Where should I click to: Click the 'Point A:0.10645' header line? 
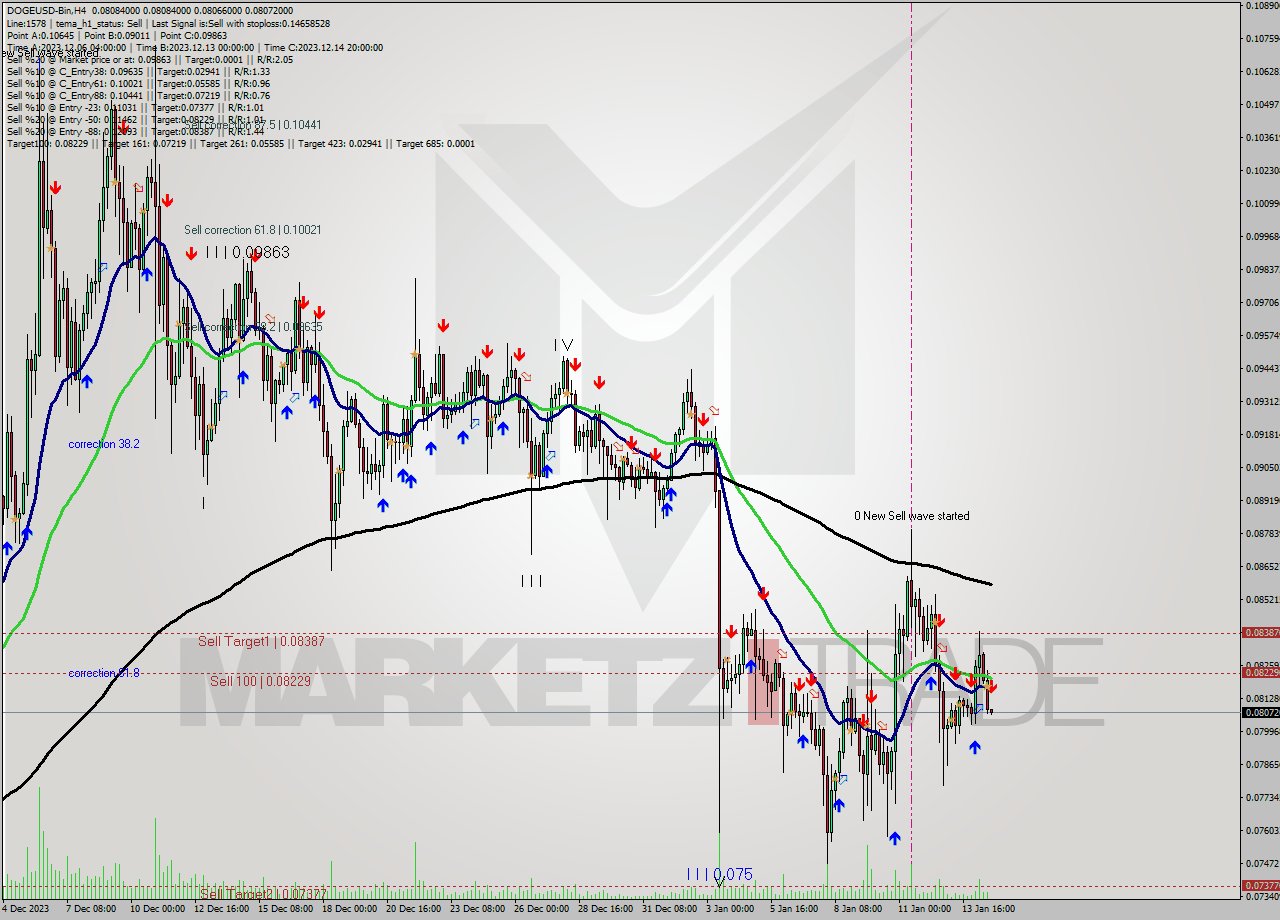[117, 35]
